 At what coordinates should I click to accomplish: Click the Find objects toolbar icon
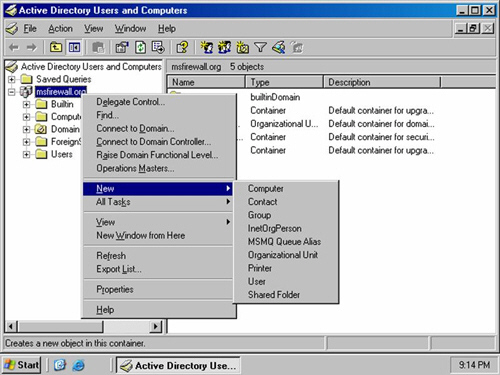coord(279,47)
